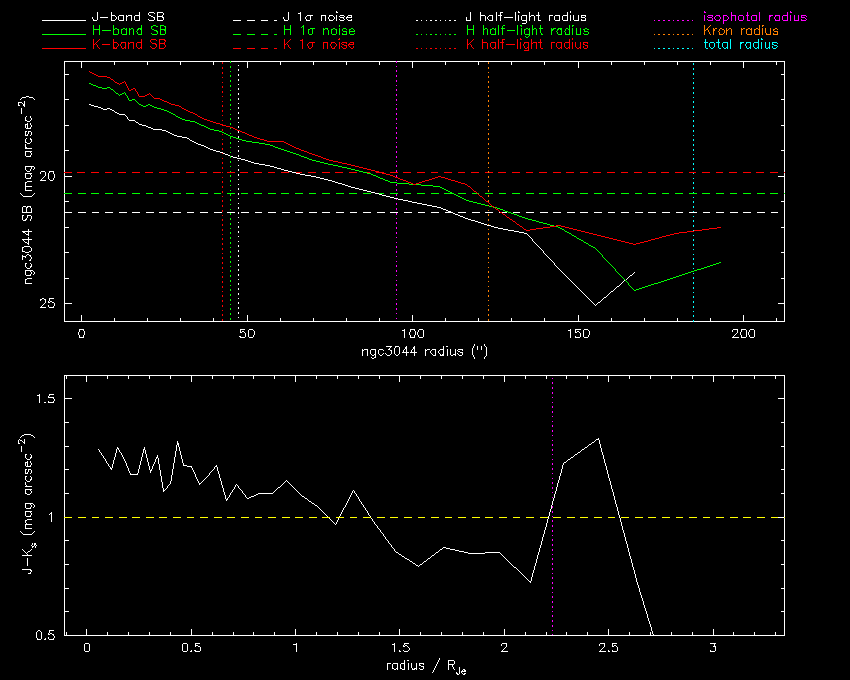Click the "H 1σ noise" legend entry
850x680 pixels.
tap(322, 31)
